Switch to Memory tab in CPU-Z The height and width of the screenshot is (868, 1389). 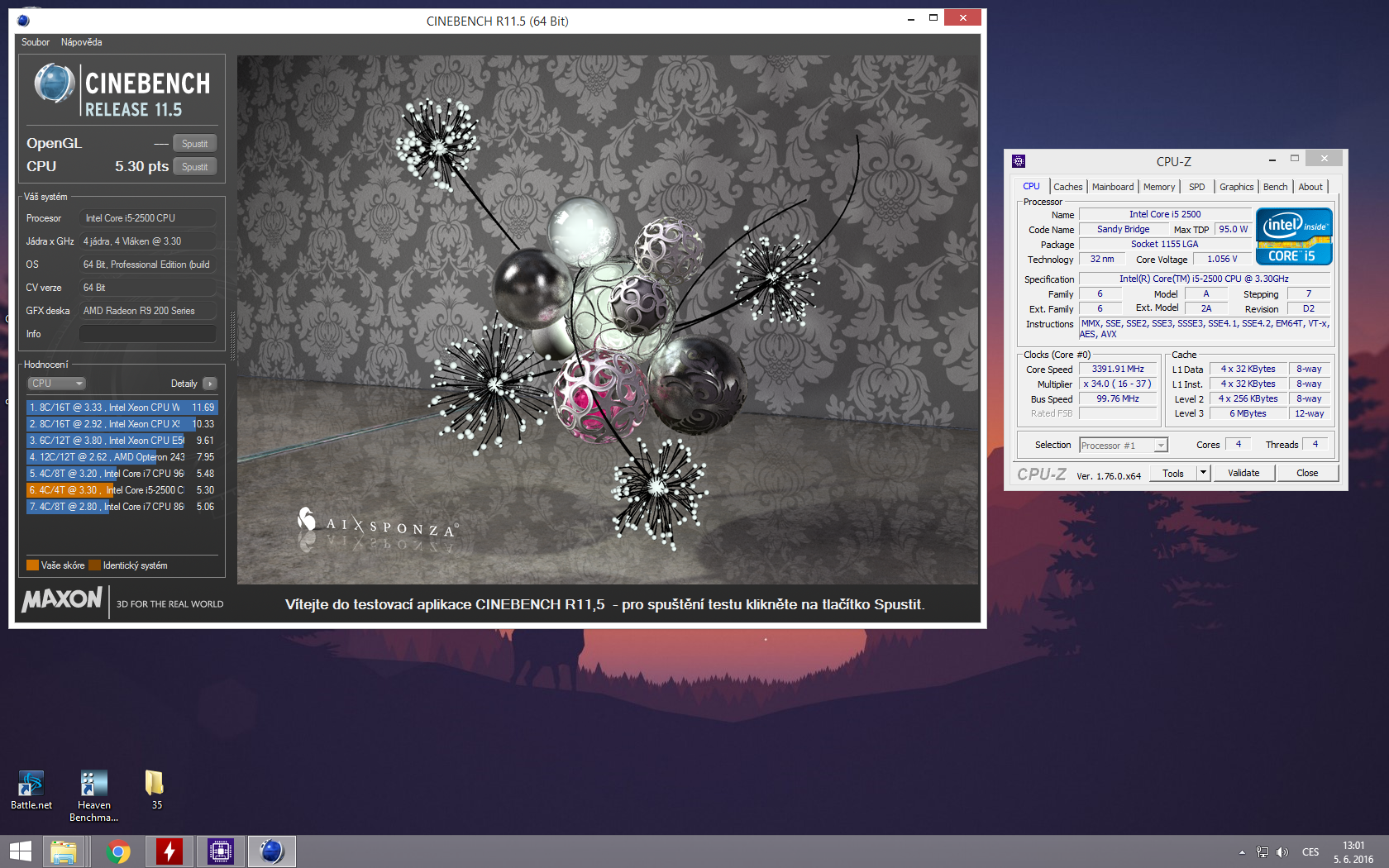1159,187
